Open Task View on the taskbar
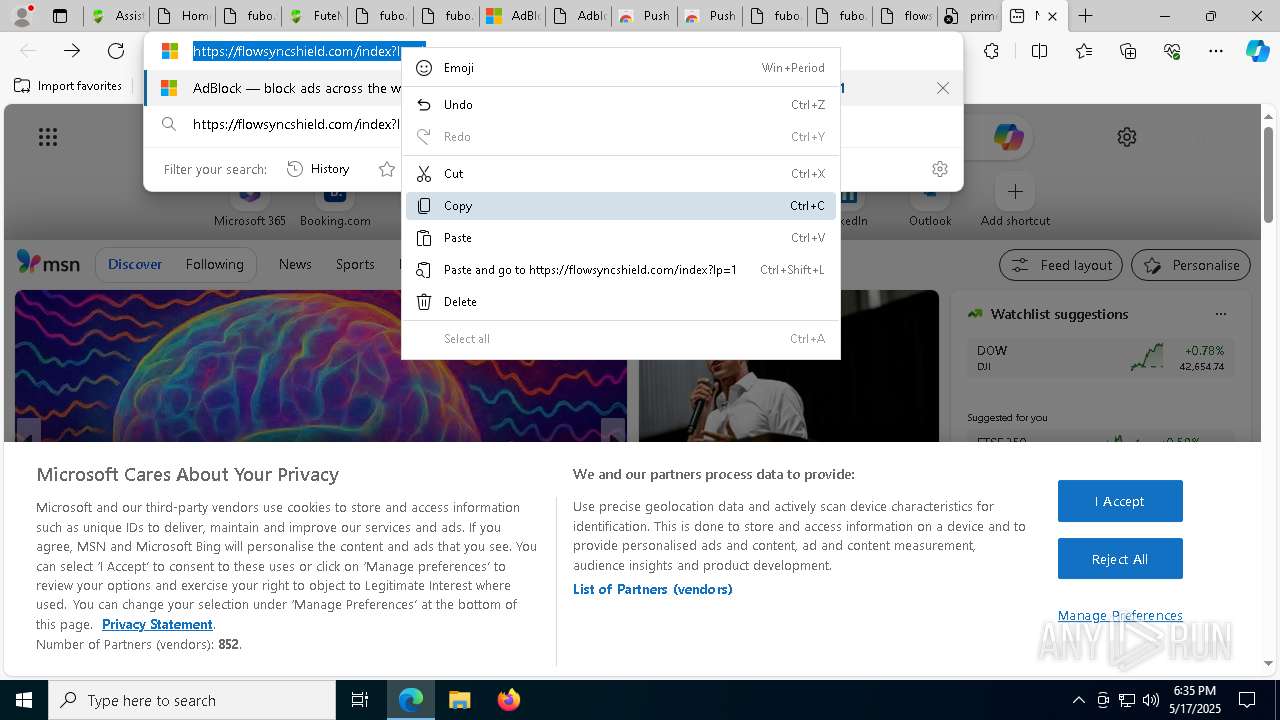1280x720 pixels. coord(360,700)
